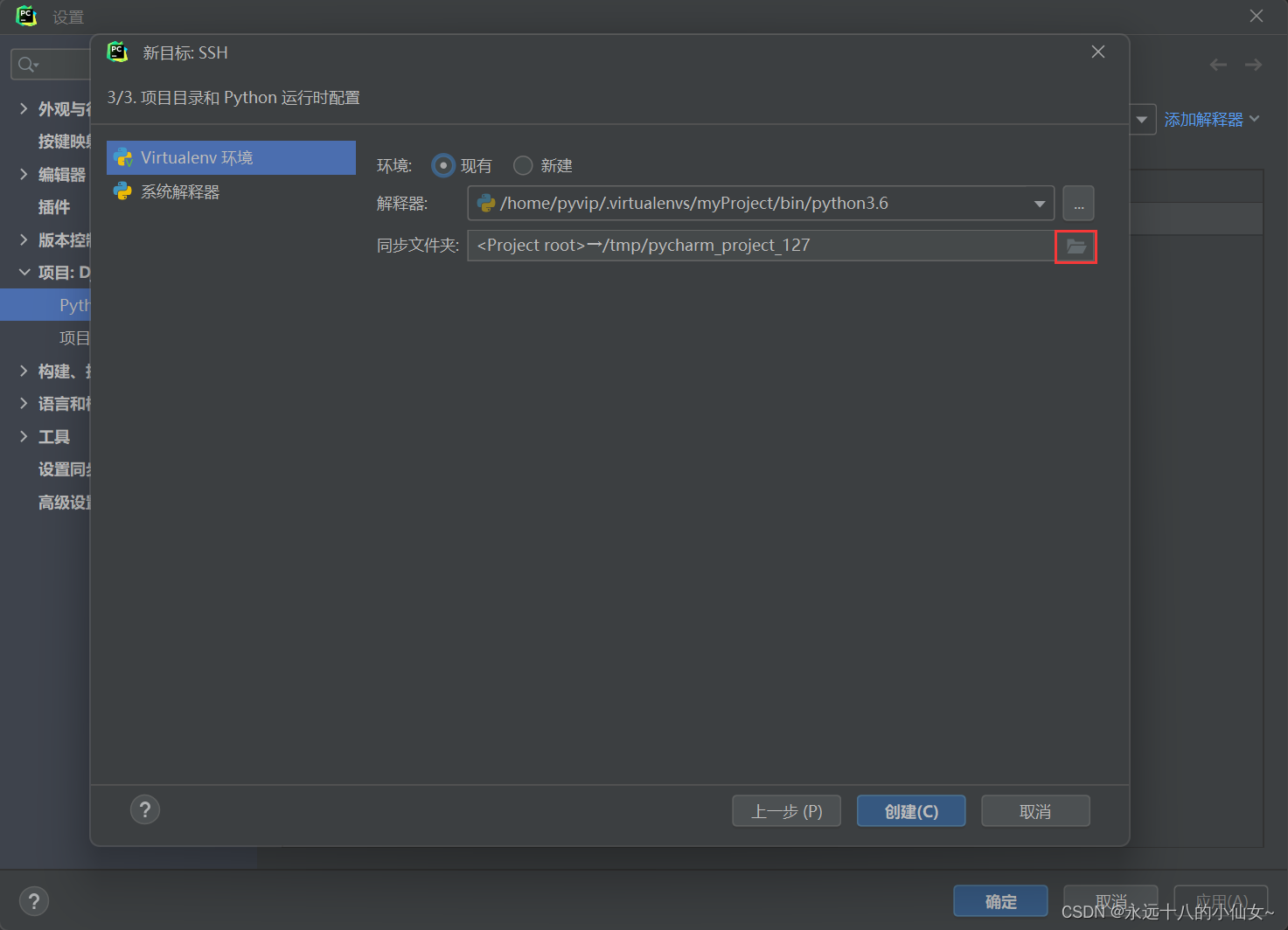Viewport: 1288px width, 930px height.
Task: Open help icon in Settings window
Action: [x=34, y=901]
